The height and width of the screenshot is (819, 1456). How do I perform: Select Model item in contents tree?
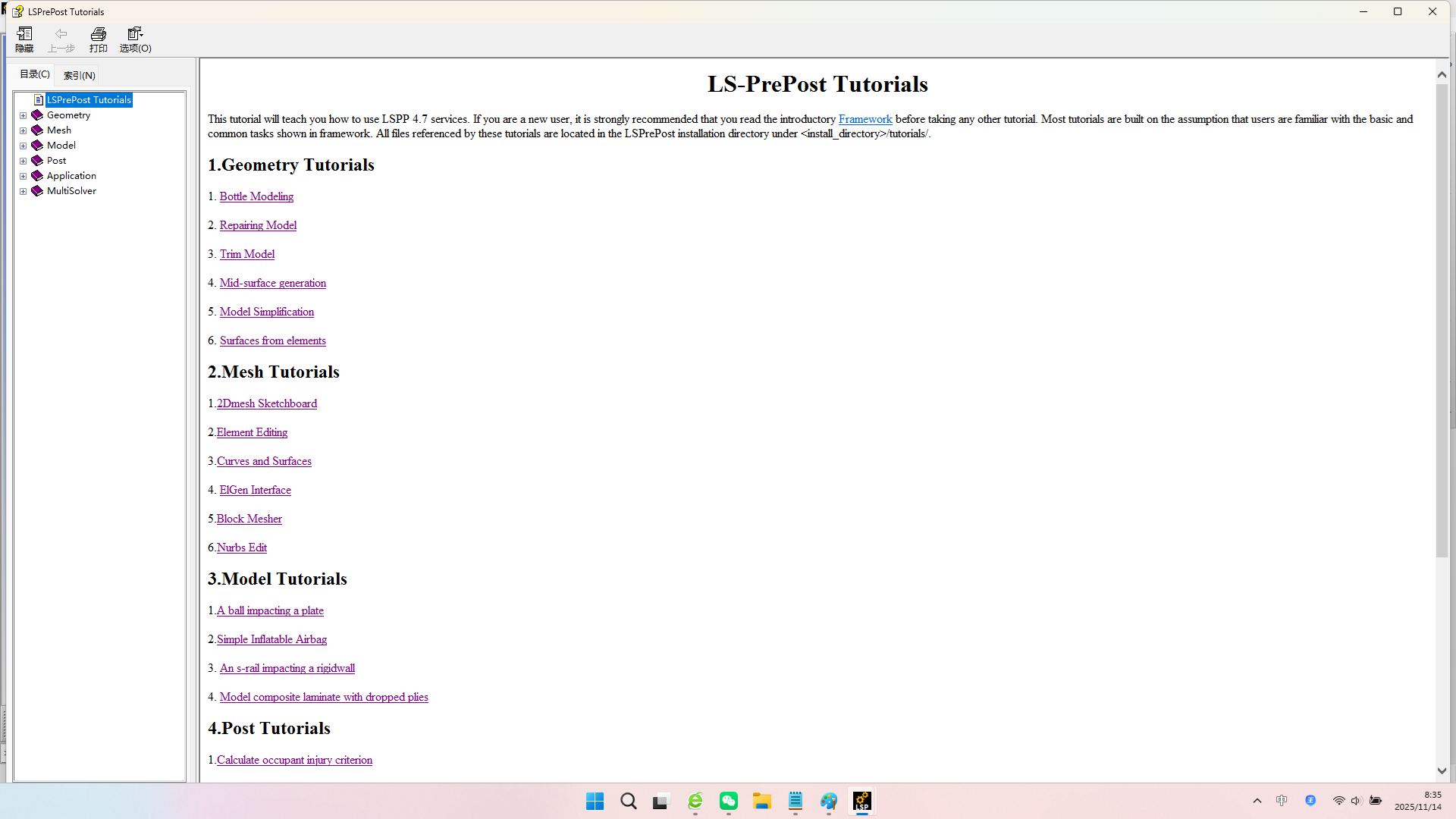pos(61,146)
